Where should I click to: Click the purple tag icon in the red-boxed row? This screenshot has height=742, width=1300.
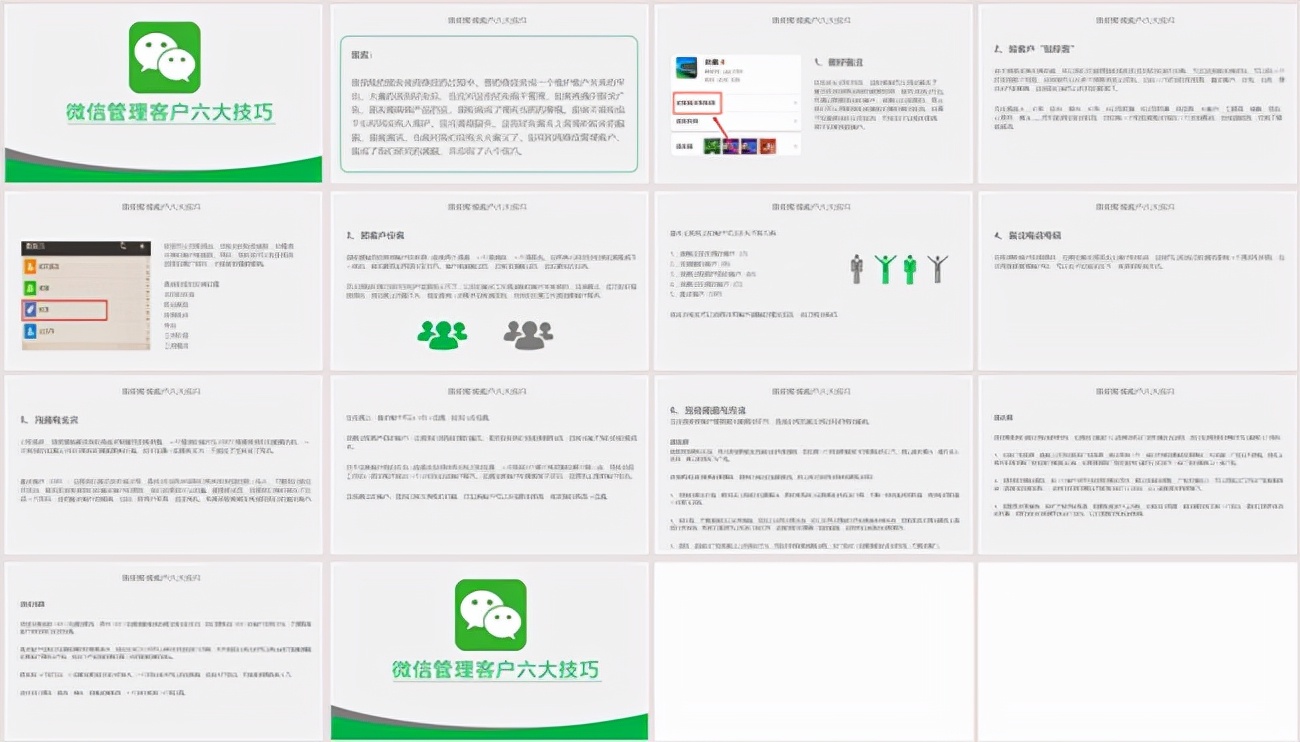30,310
